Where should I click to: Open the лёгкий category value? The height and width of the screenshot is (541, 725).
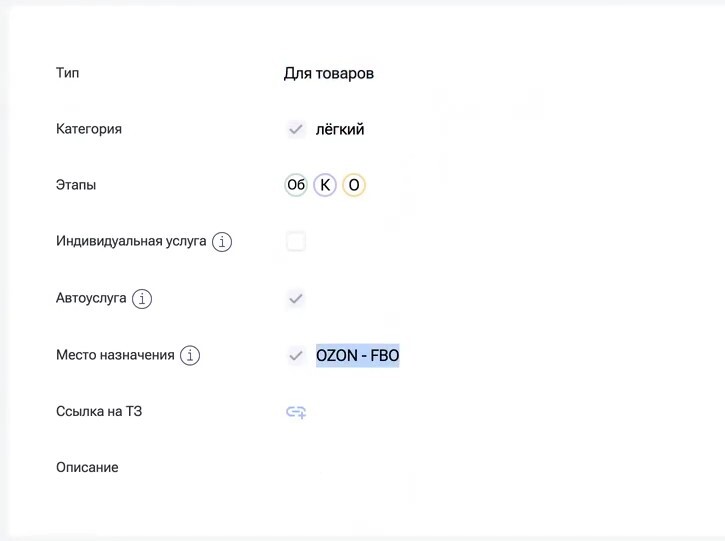340,129
